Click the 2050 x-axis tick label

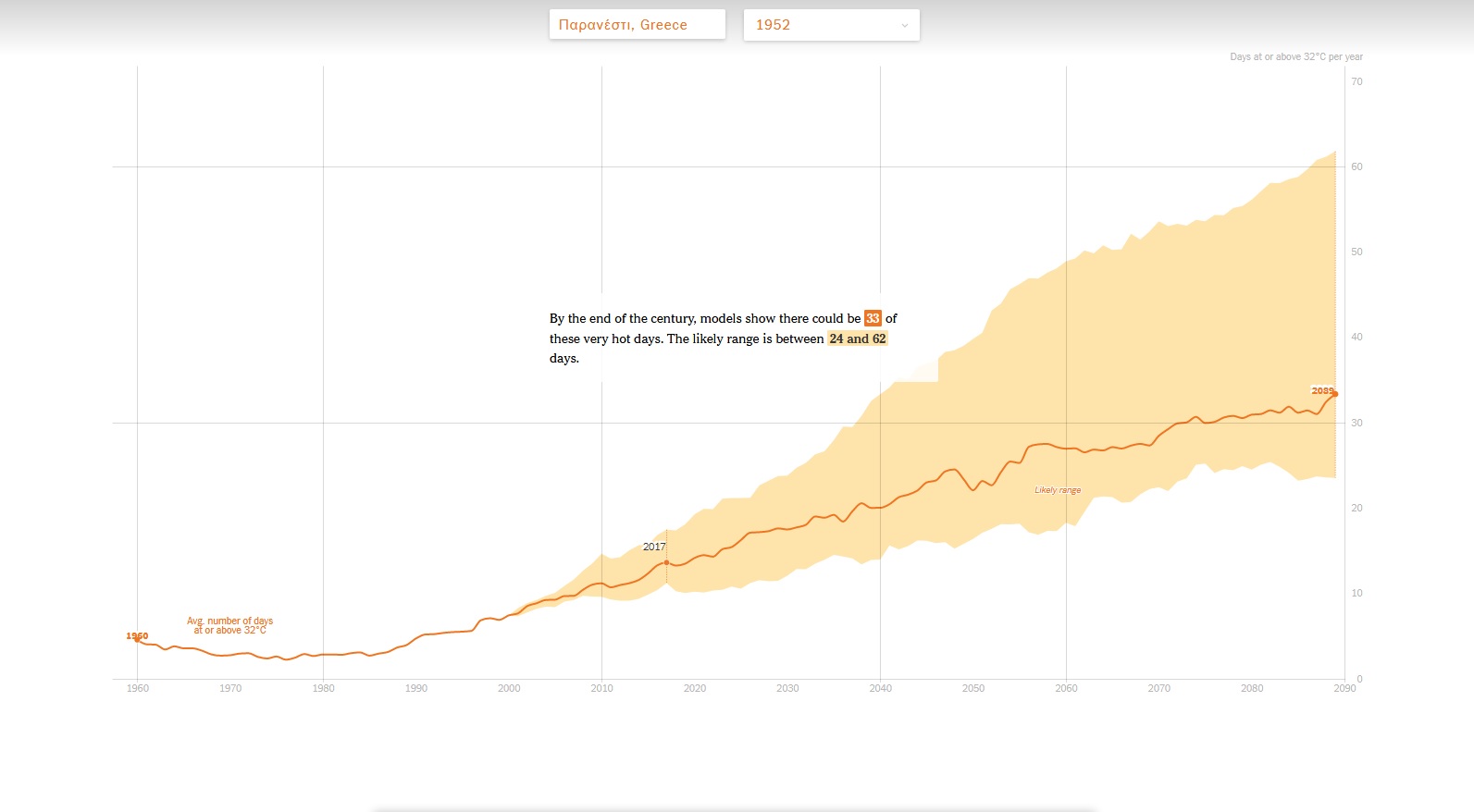tap(973, 688)
